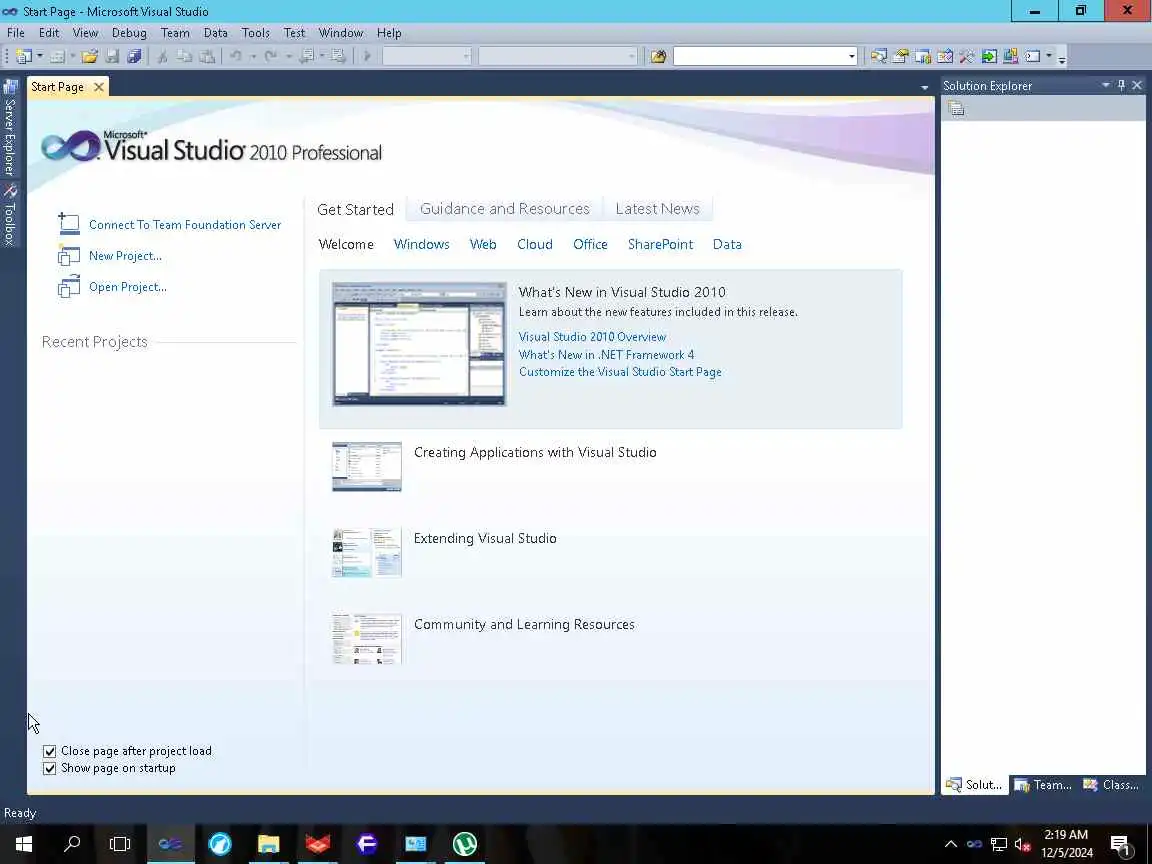Viewport: 1152px width, 864px height.
Task: Switch to Latest News tab
Action: (658, 209)
